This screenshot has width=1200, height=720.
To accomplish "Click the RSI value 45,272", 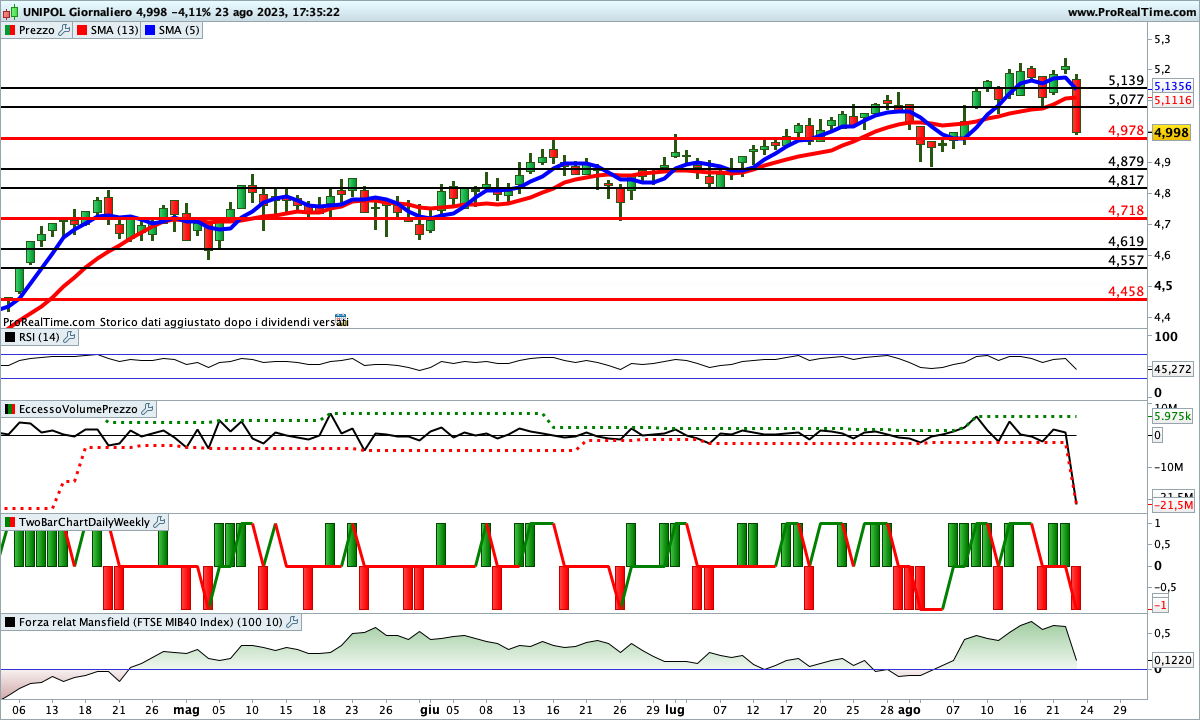I will coord(1173,369).
